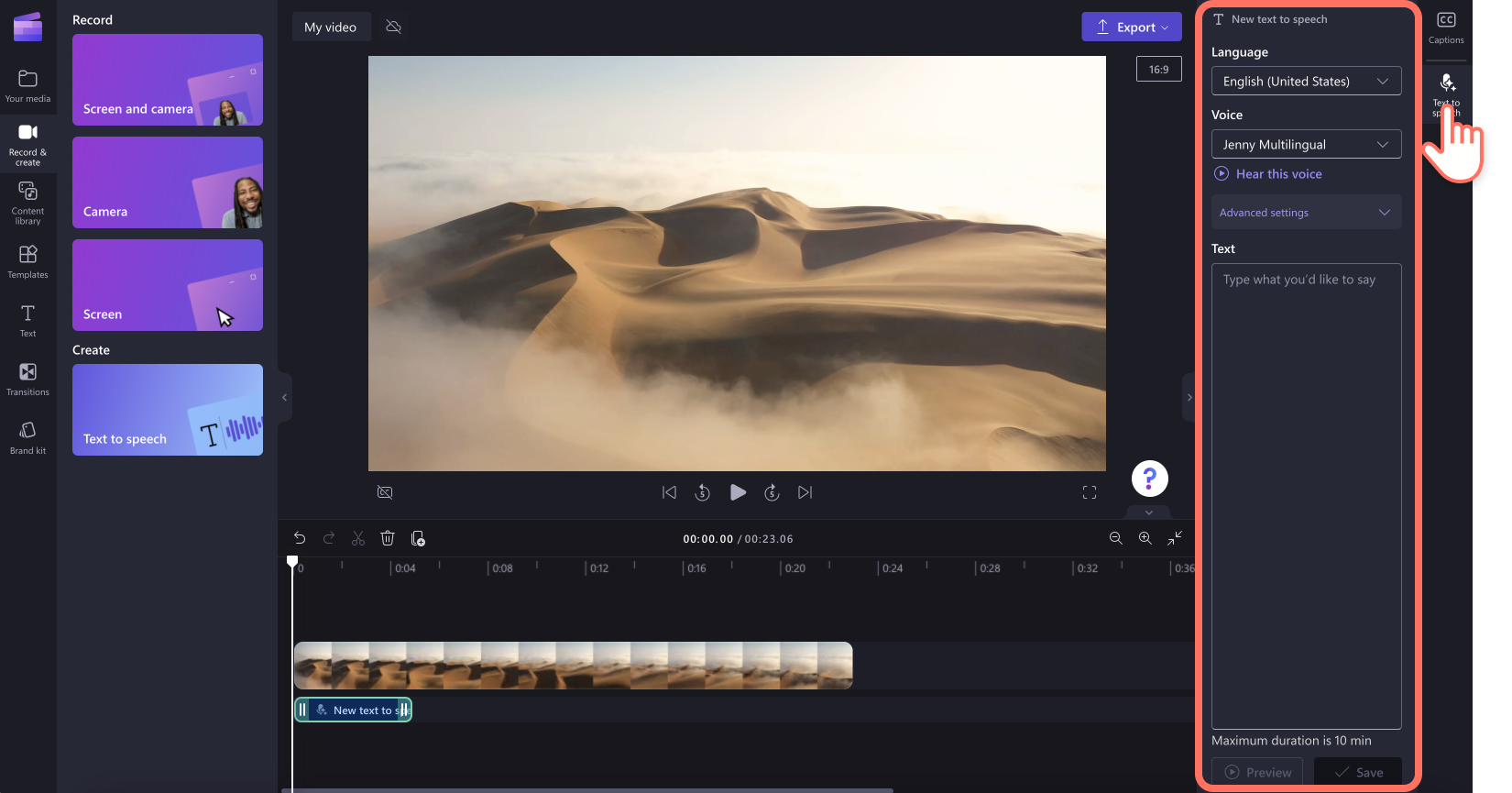This screenshot has width=1512, height=793.
Task: Open Text to speech panel icon
Action: pos(1447,93)
